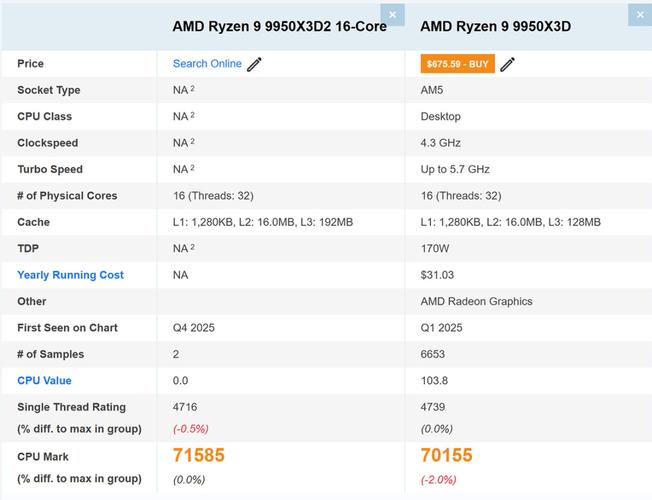
Task: Click footnote 2 beside Clockspeed NA
Action: coord(192,142)
